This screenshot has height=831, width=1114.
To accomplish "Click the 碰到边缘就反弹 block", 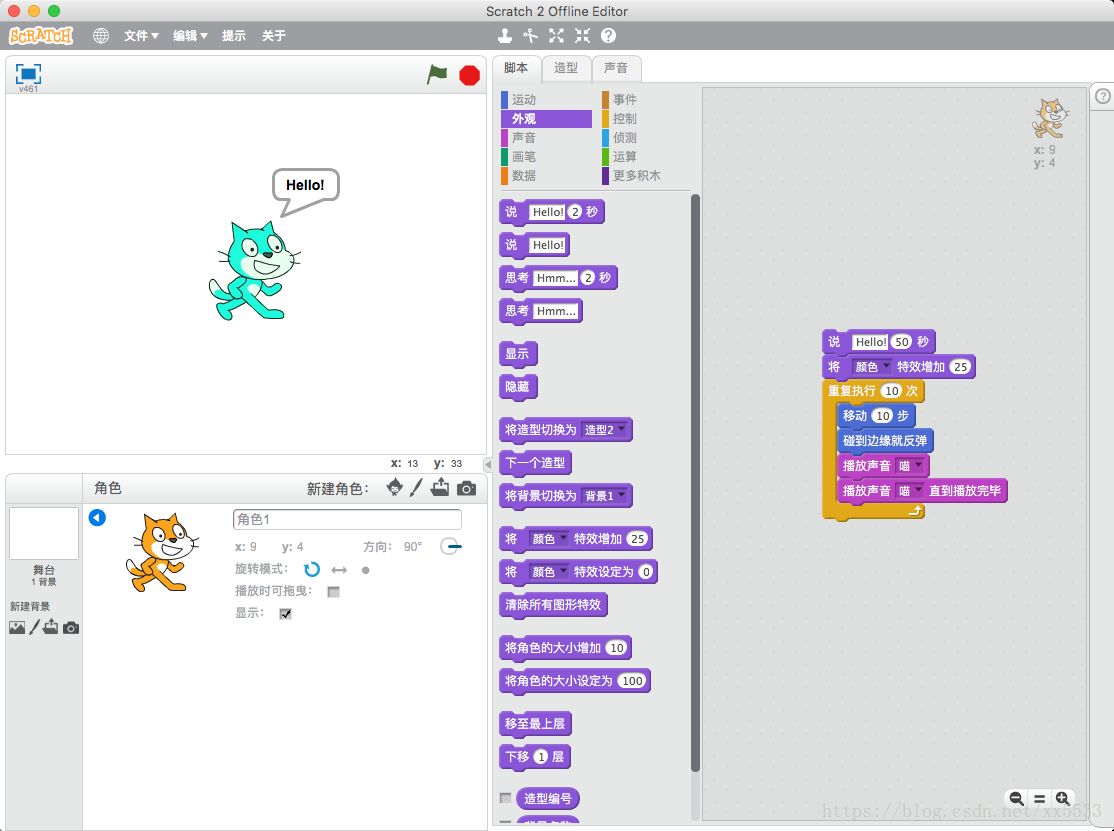I will [885, 441].
